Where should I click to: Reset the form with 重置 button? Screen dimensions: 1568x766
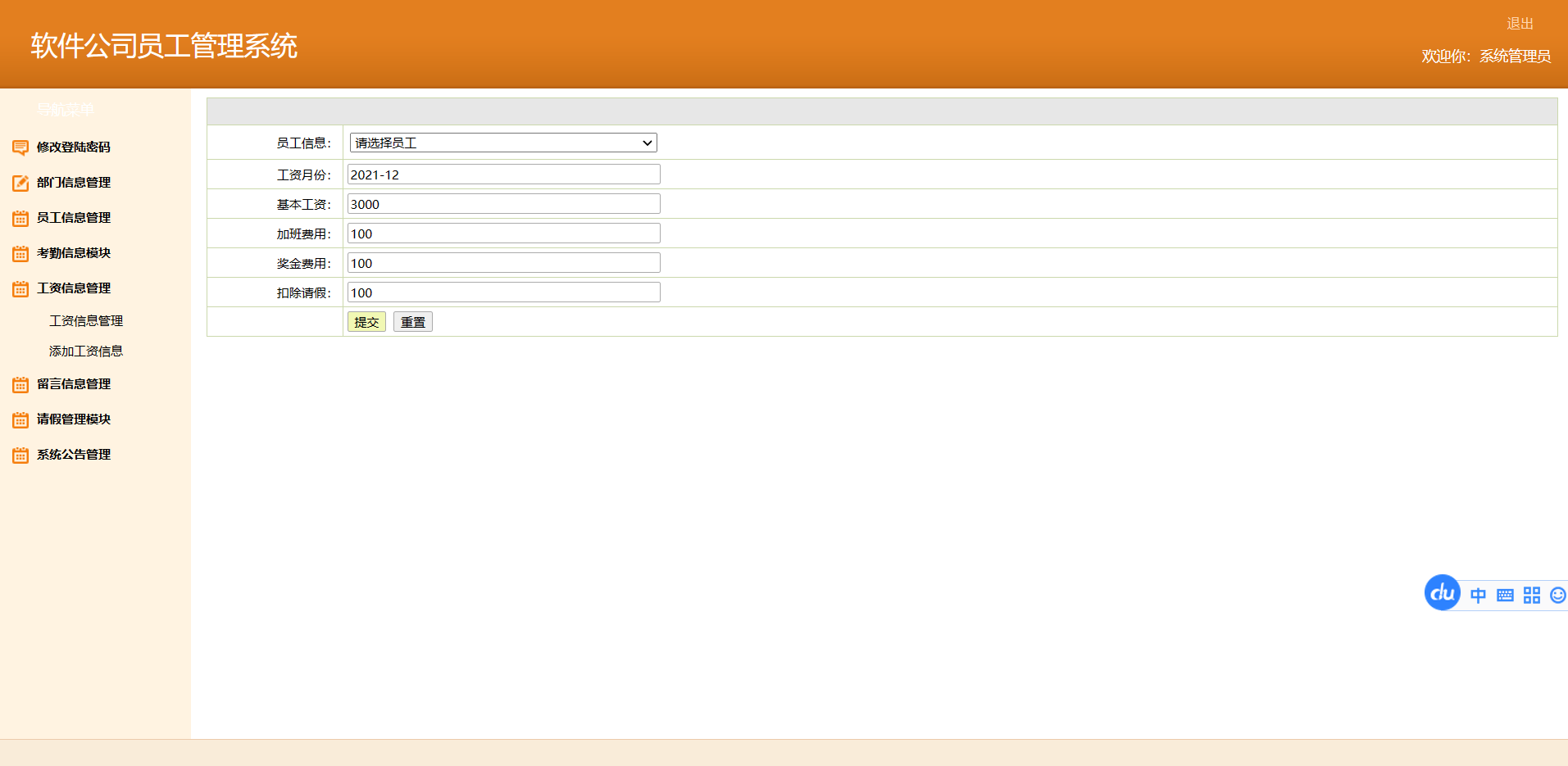point(412,322)
